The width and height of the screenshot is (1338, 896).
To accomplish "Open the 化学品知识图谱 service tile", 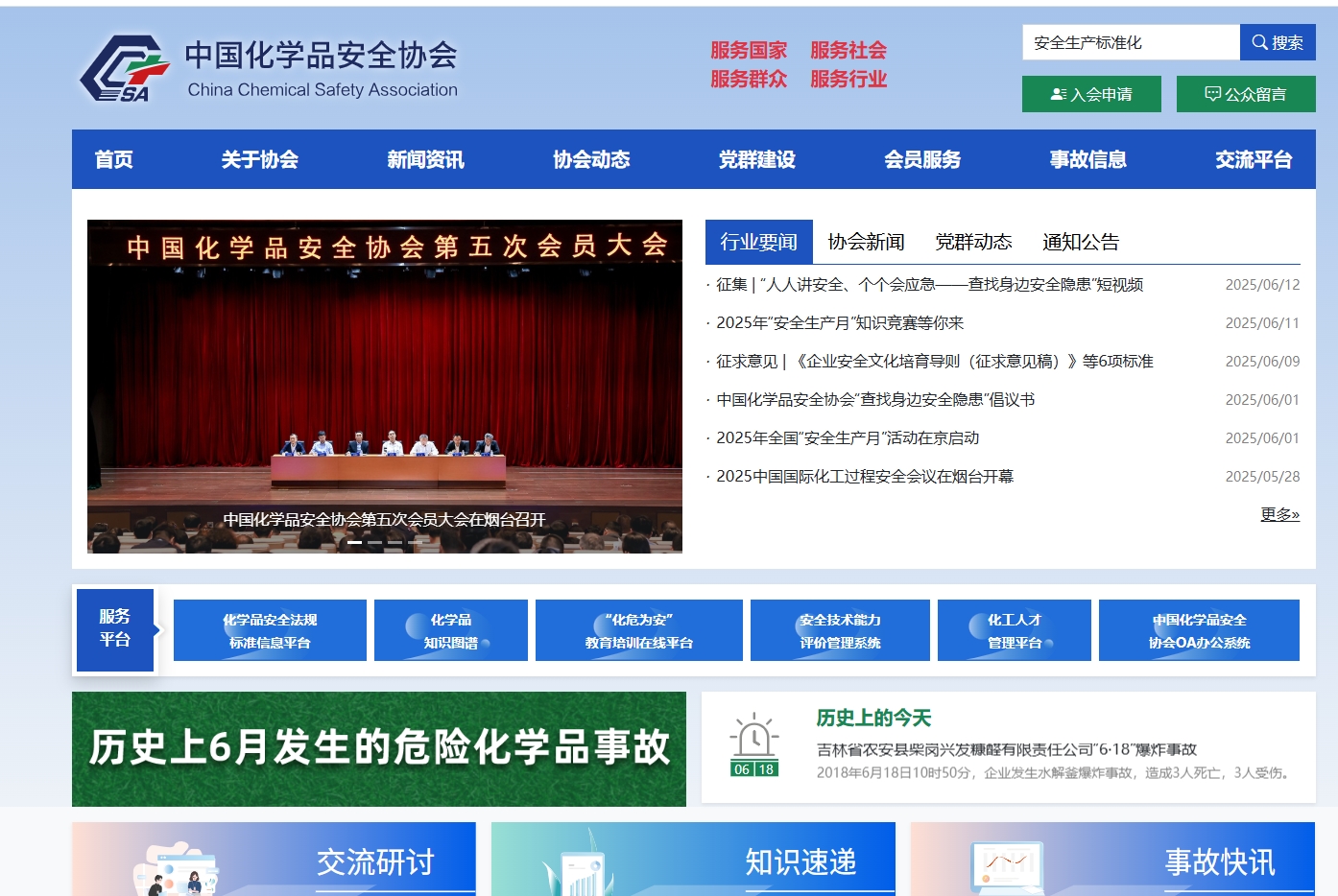I will pyautogui.click(x=451, y=630).
